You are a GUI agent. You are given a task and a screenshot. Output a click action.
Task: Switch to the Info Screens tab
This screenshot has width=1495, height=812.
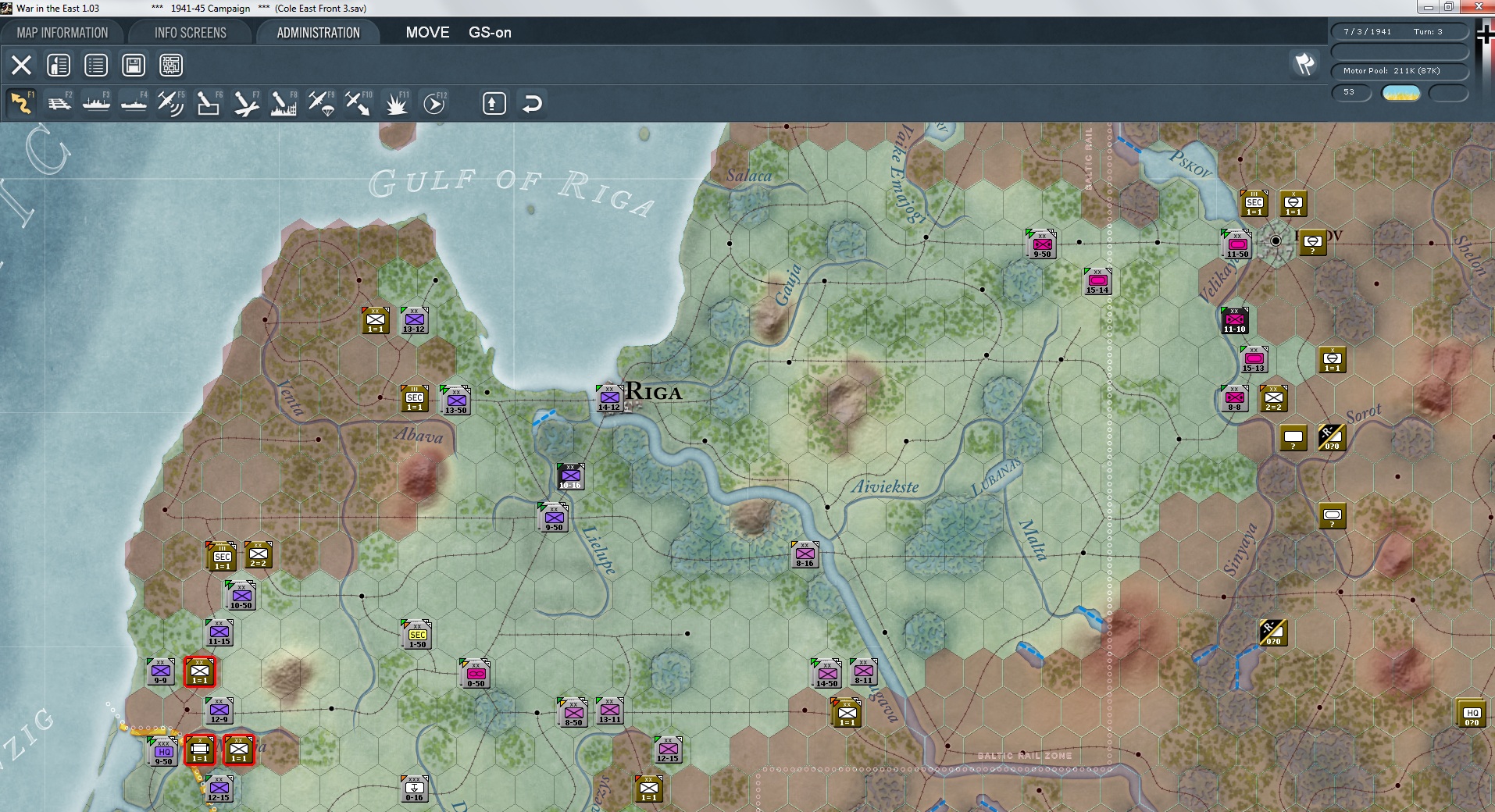tap(191, 33)
